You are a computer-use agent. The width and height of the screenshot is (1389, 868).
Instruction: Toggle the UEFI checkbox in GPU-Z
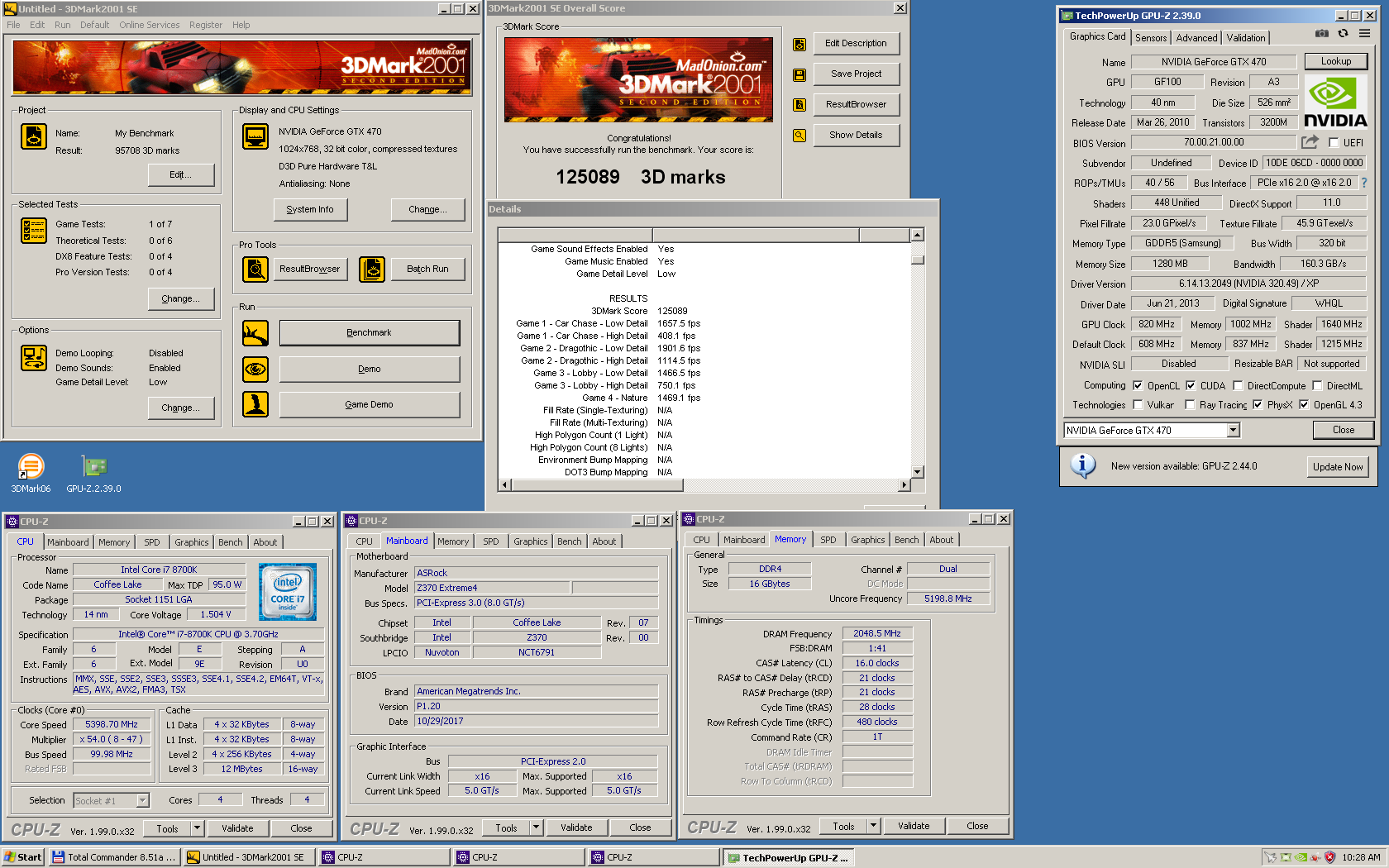[x=1334, y=143]
